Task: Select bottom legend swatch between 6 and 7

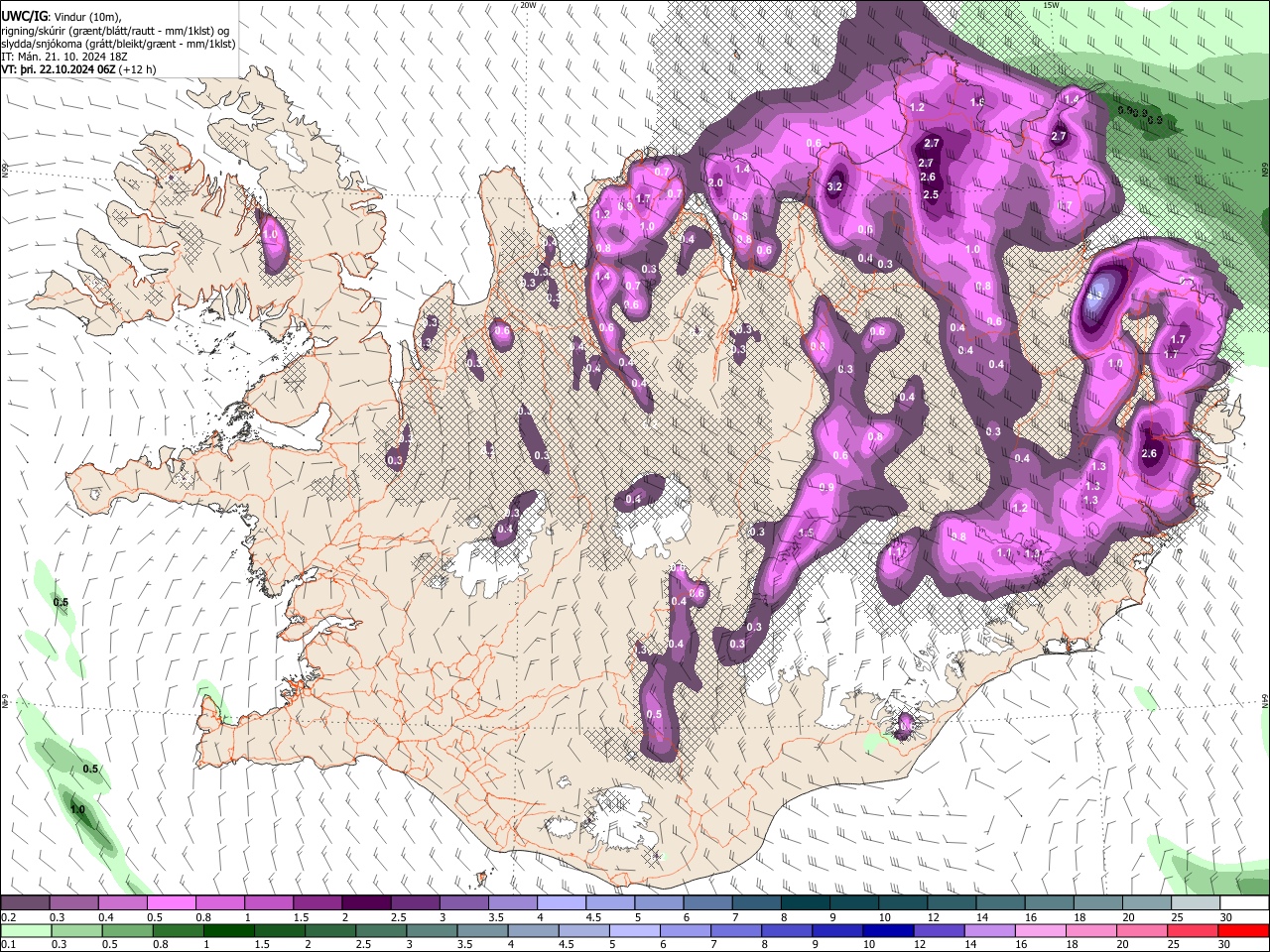Action: click(x=686, y=931)
